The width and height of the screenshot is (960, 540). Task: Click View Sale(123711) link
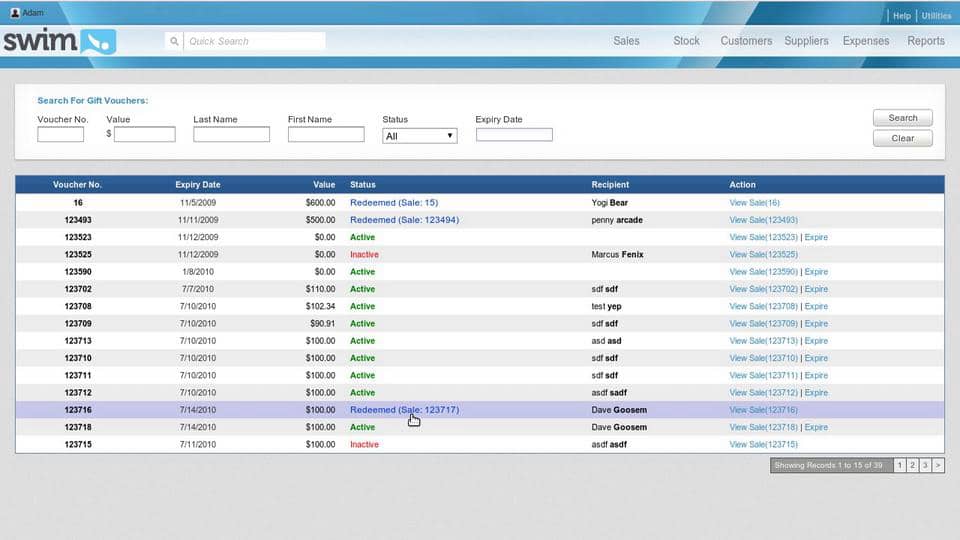[x=763, y=375]
